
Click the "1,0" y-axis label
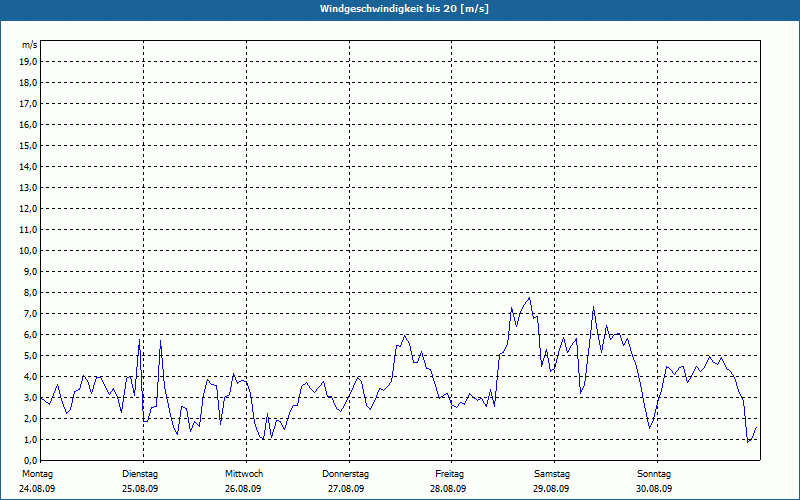click(30, 439)
